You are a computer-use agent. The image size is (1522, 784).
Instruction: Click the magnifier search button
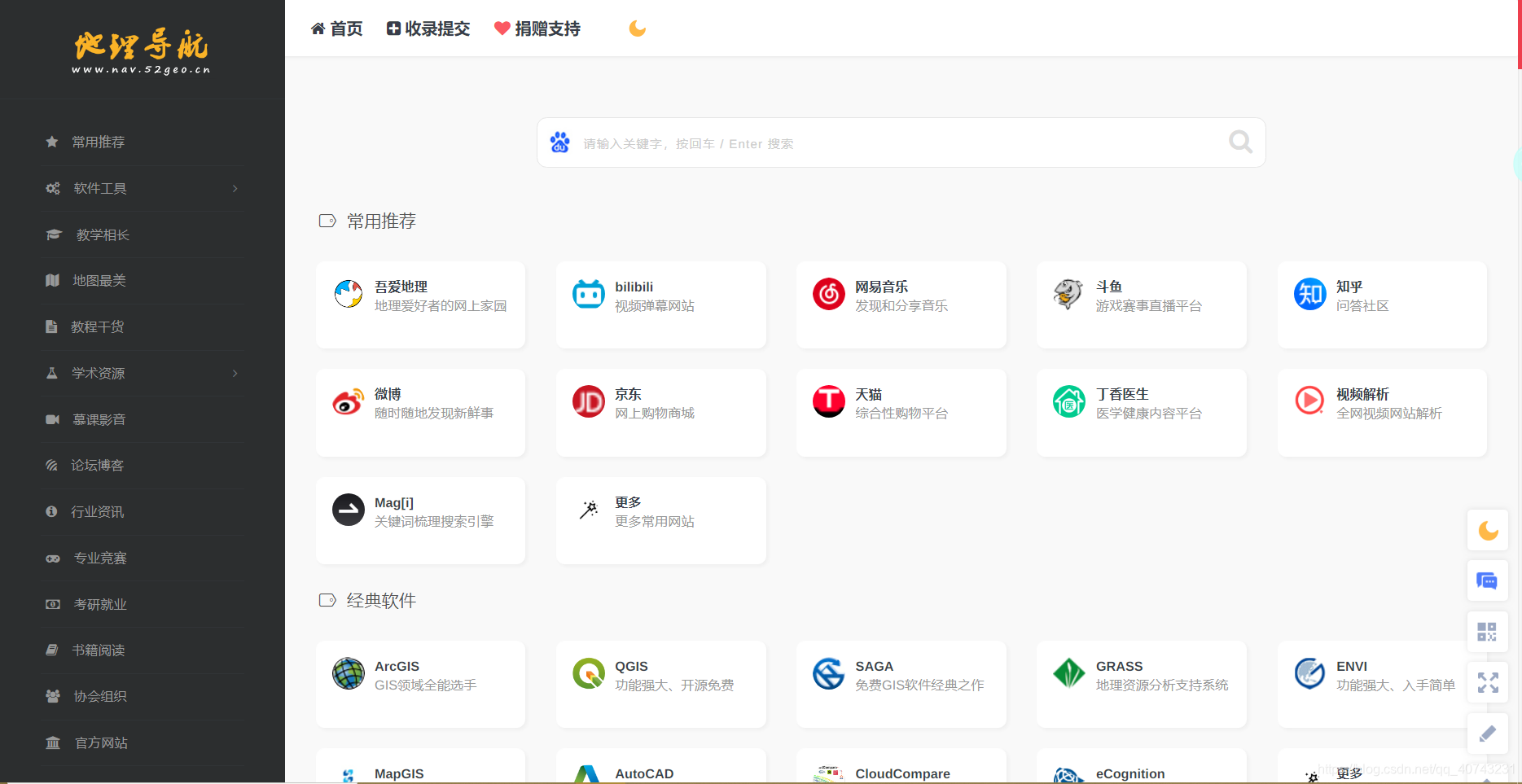click(x=1240, y=142)
